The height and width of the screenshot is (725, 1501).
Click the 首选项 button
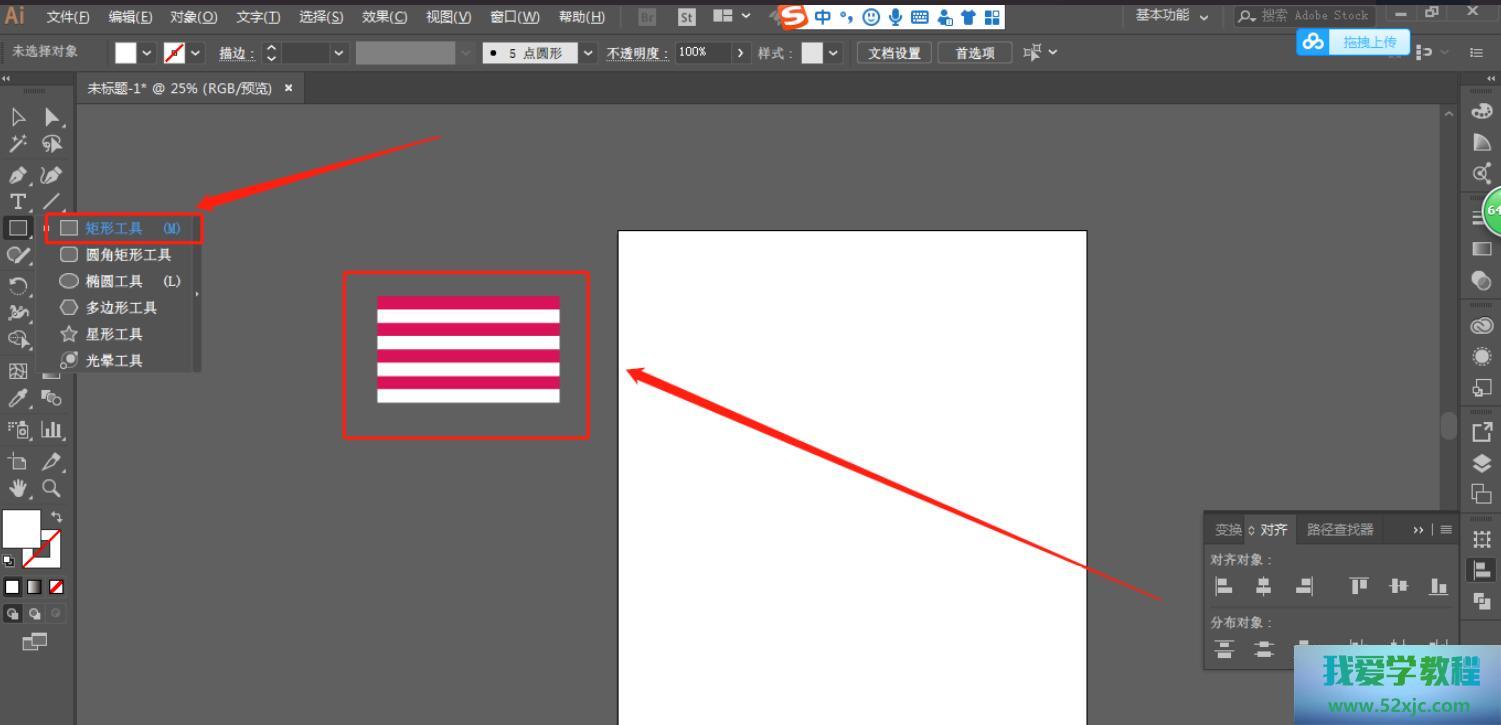click(974, 53)
